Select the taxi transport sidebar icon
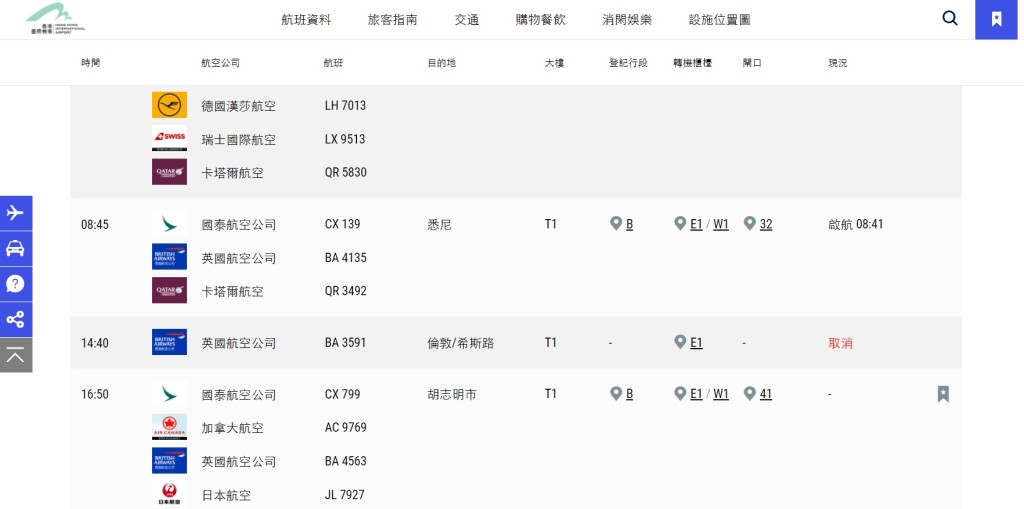The height and width of the screenshot is (509, 1024). click(x=16, y=248)
